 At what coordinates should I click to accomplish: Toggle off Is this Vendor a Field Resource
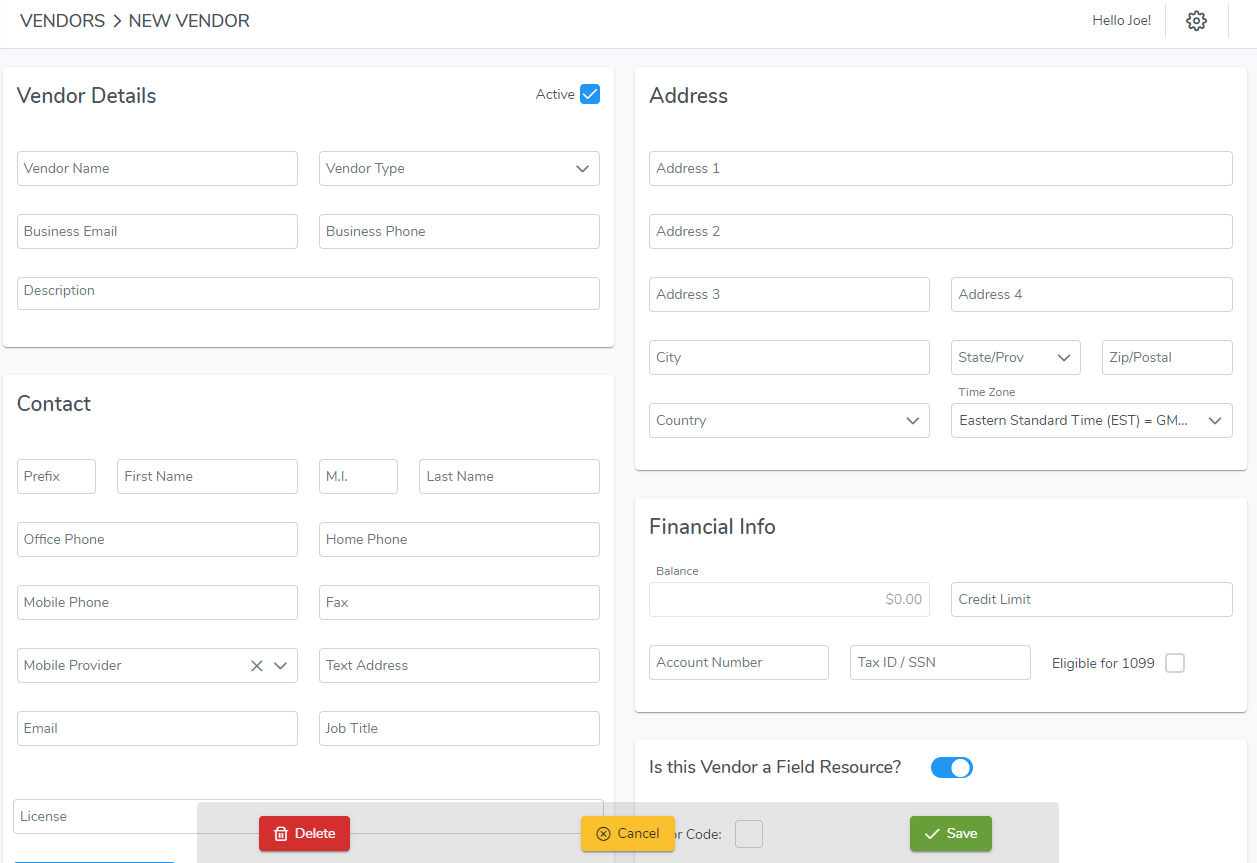click(x=951, y=767)
